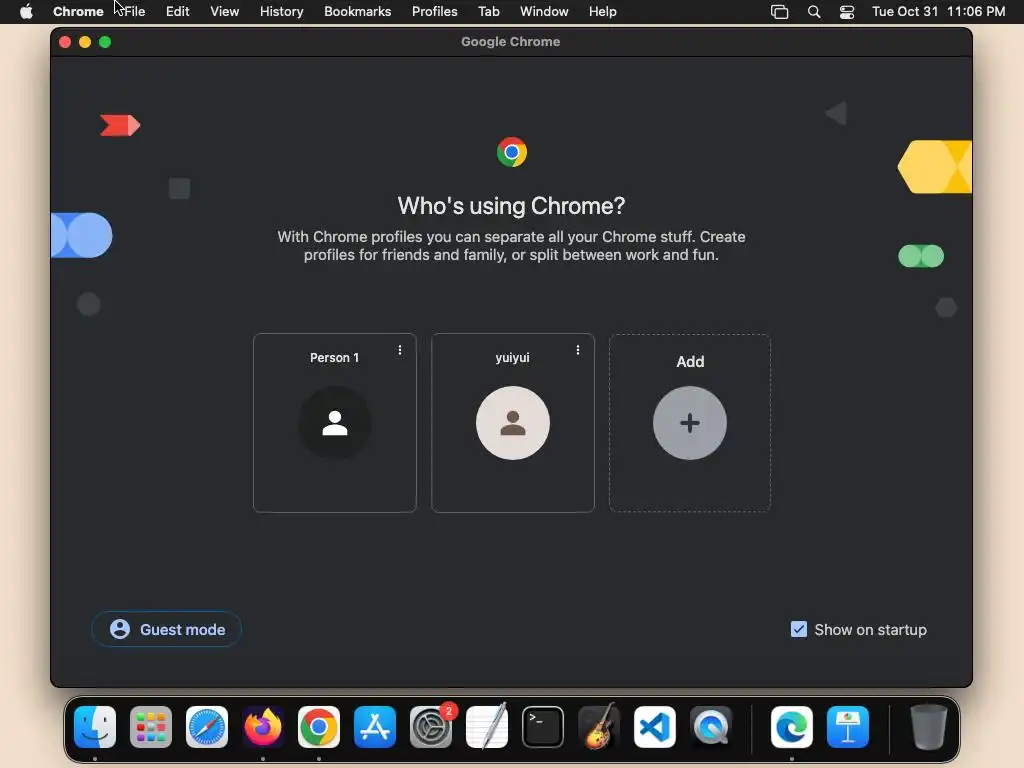The height and width of the screenshot is (768, 1024).
Task: Open Trash from the Dock
Action: pos(928,726)
